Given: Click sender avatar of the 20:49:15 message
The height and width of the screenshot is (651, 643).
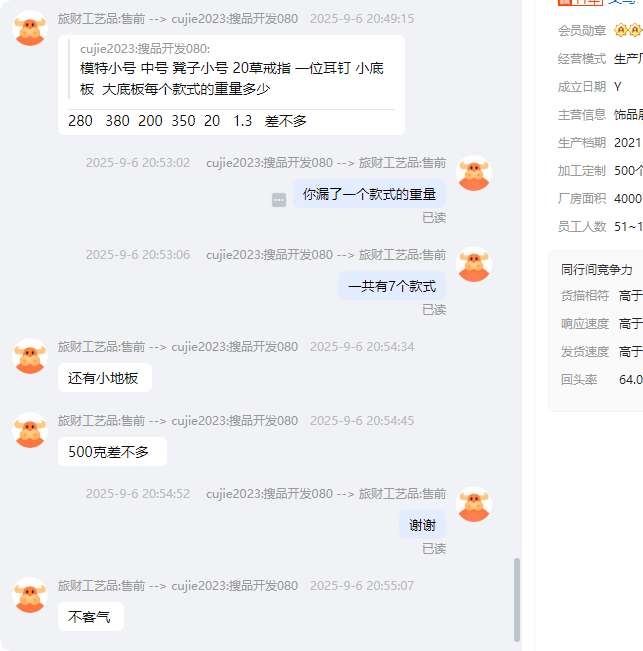Looking at the screenshot, I should pos(30,28).
